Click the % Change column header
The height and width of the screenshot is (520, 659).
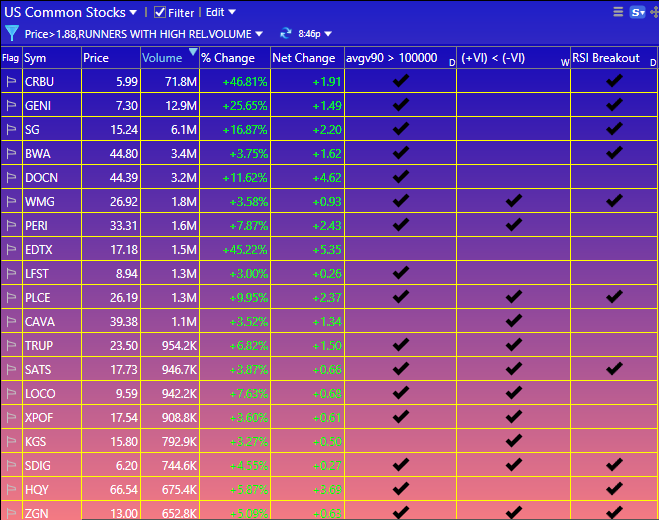pos(235,58)
